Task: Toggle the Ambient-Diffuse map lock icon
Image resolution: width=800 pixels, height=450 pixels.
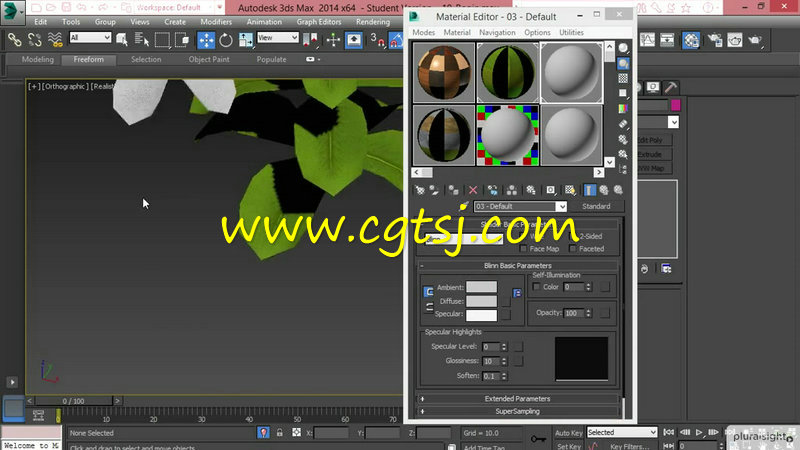Action: pyautogui.click(x=517, y=293)
